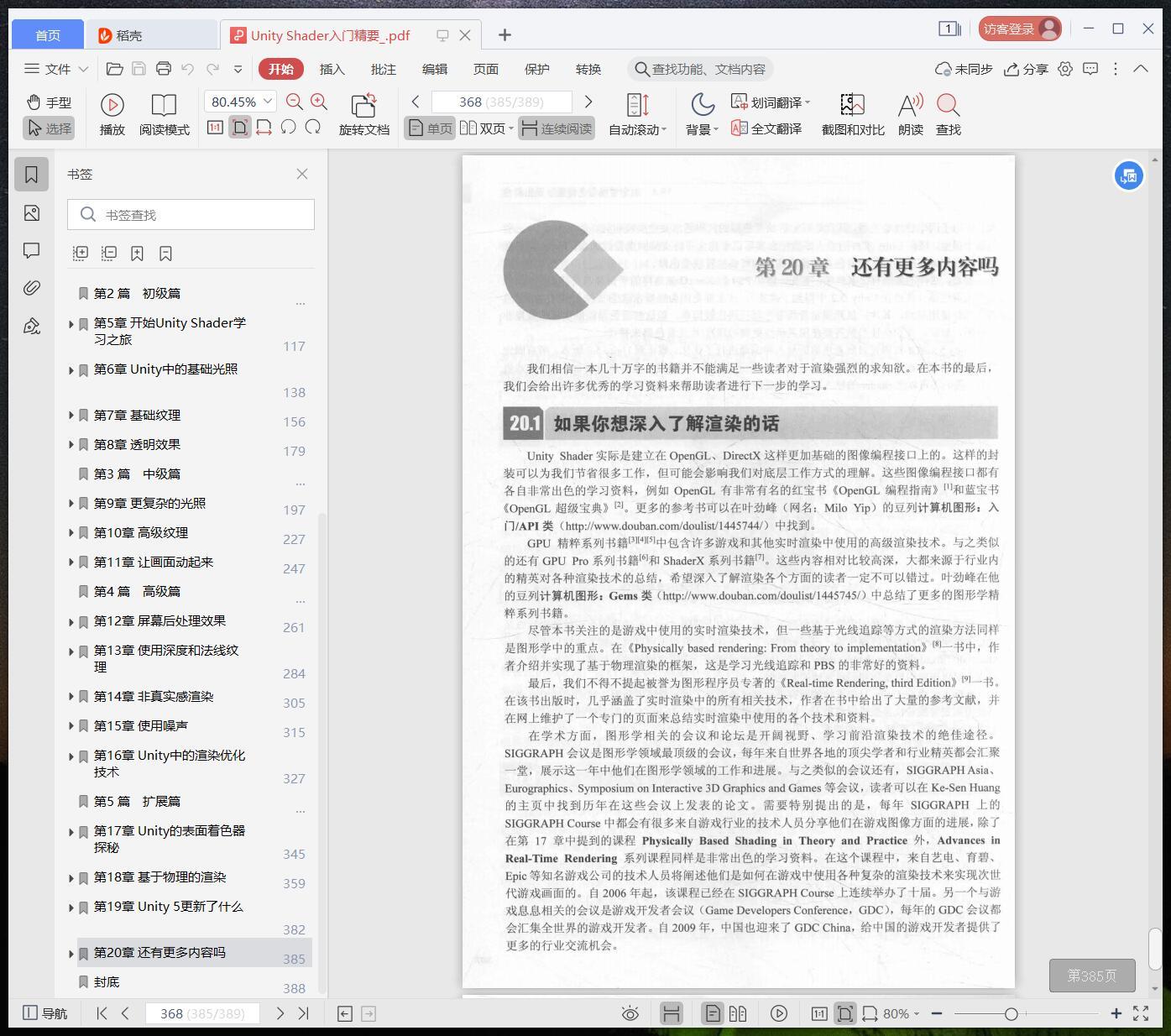The width and height of the screenshot is (1171, 1036).
Task: Switch to 编辑 ribbon tab
Action: tap(434, 69)
